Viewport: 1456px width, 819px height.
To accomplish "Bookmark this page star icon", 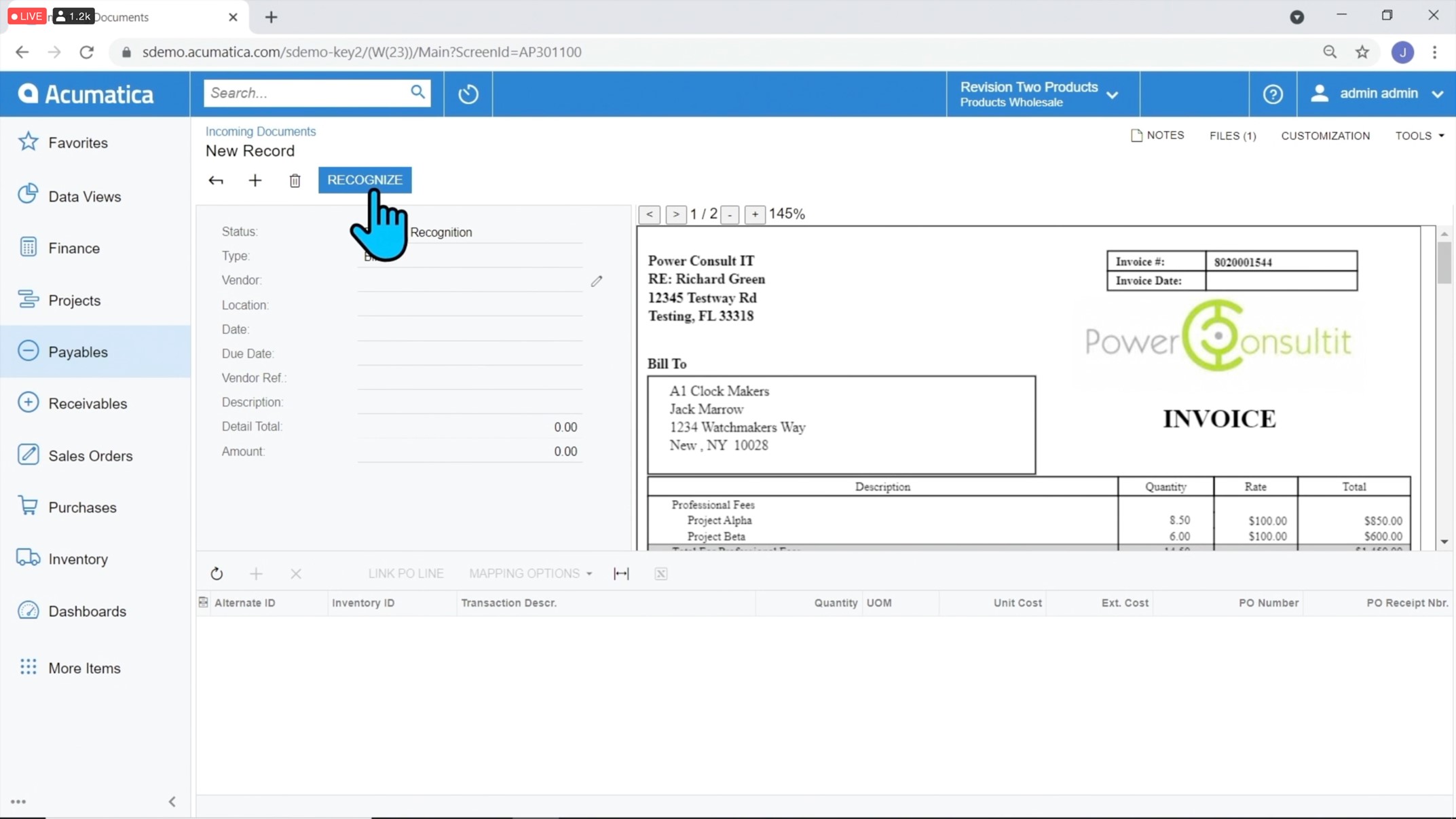I will point(1362,52).
